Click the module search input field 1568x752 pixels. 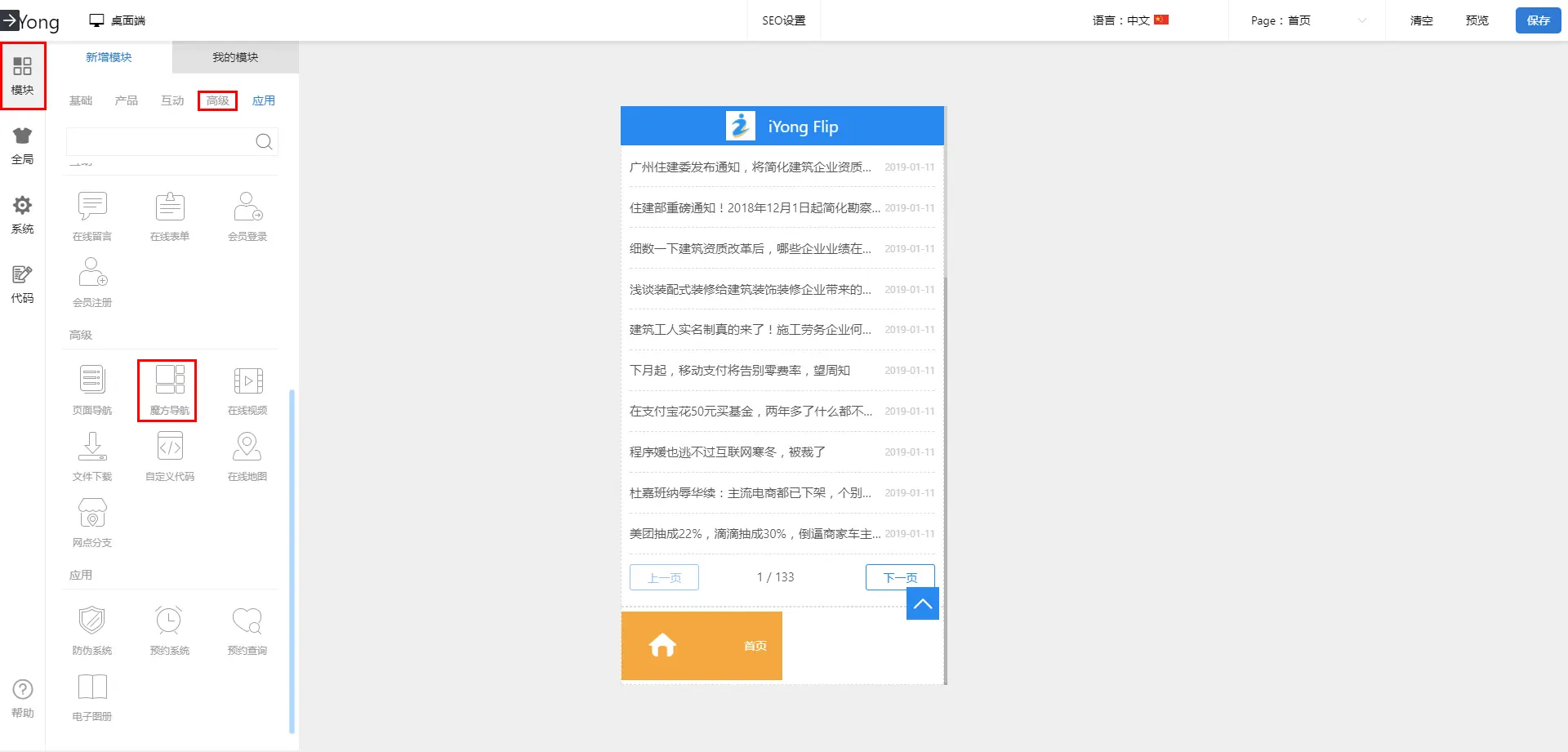point(160,142)
